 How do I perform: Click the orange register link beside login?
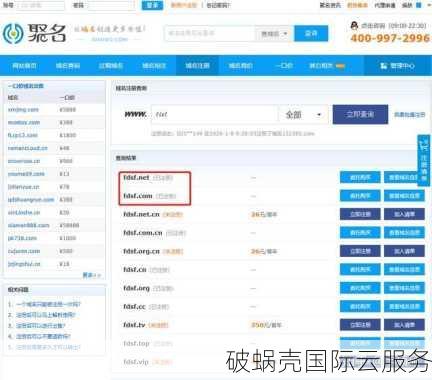click(x=183, y=5)
